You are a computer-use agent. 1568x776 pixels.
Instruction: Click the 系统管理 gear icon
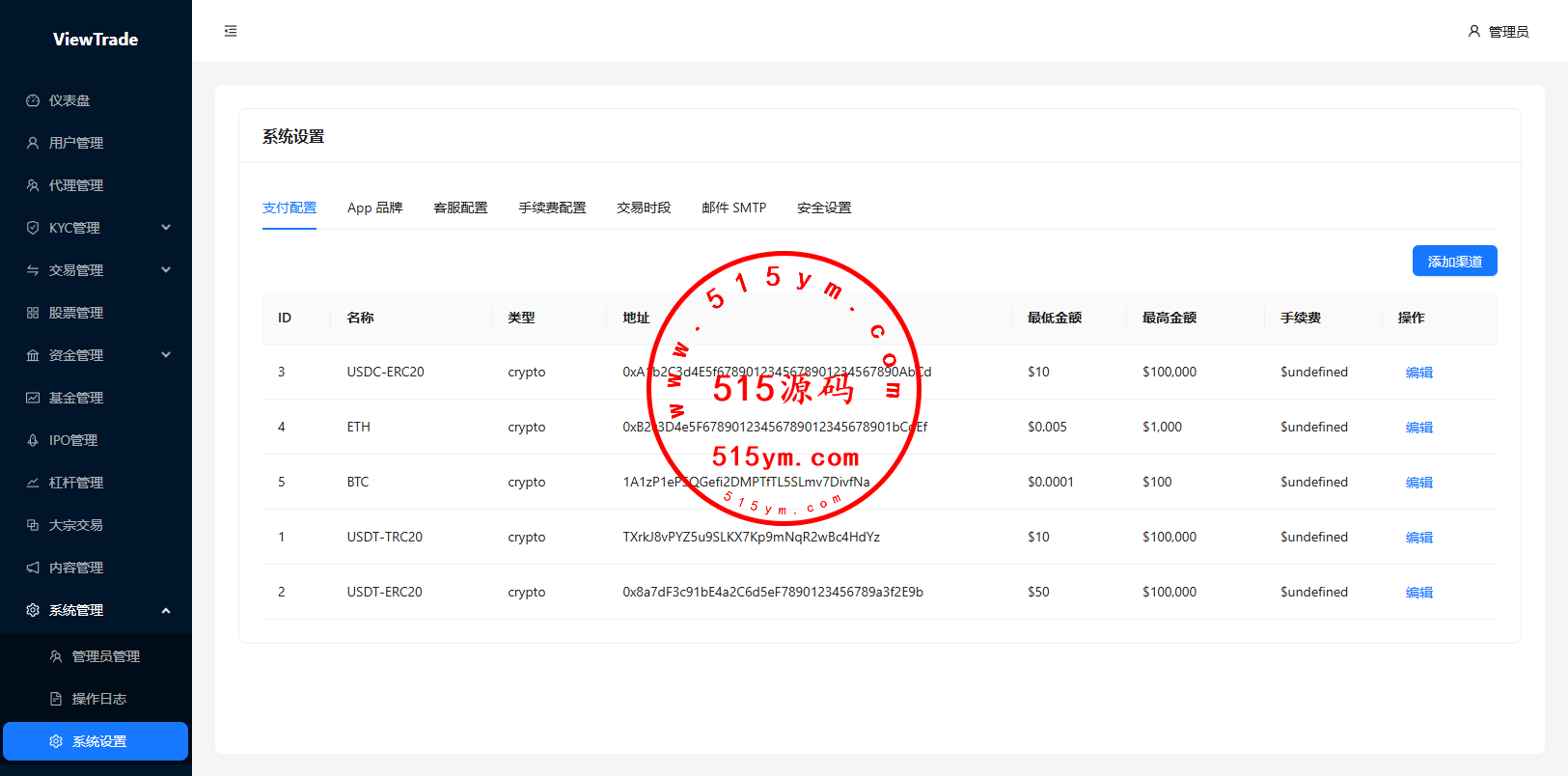pos(33,610)
